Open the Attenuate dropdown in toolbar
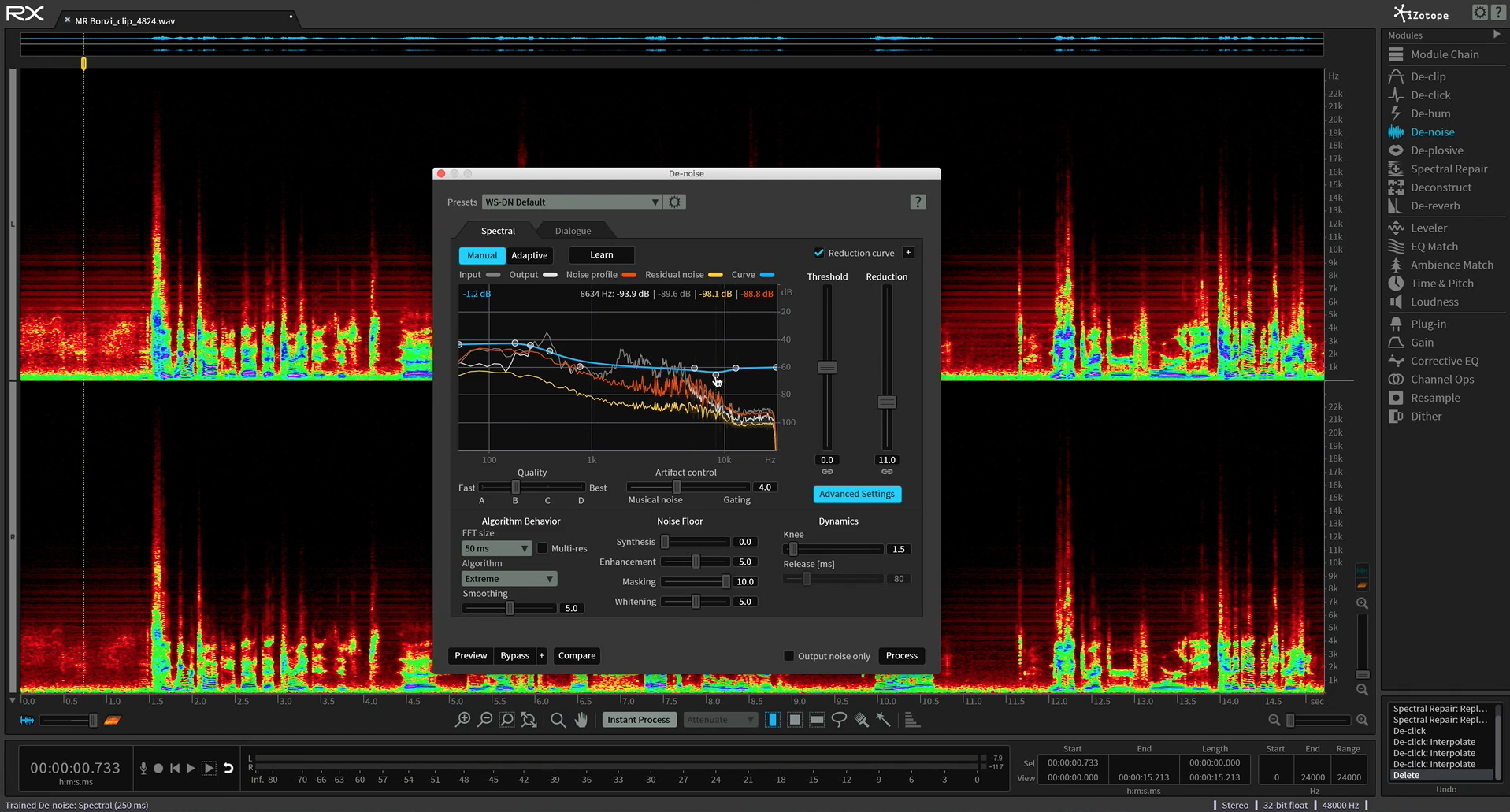The width and height of the screenshot is (1510, 812). coord(720,720)
